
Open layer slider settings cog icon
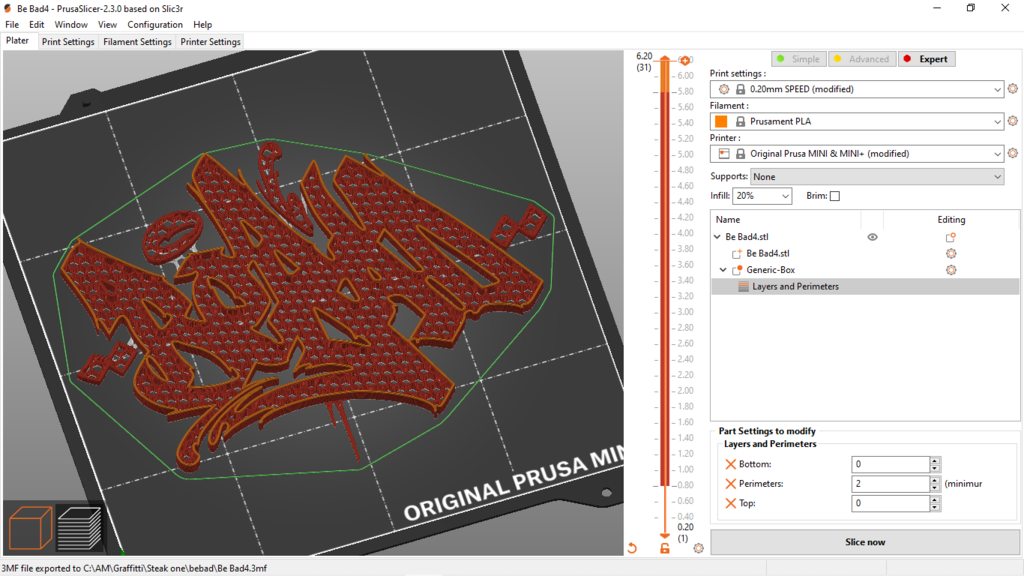698,548
